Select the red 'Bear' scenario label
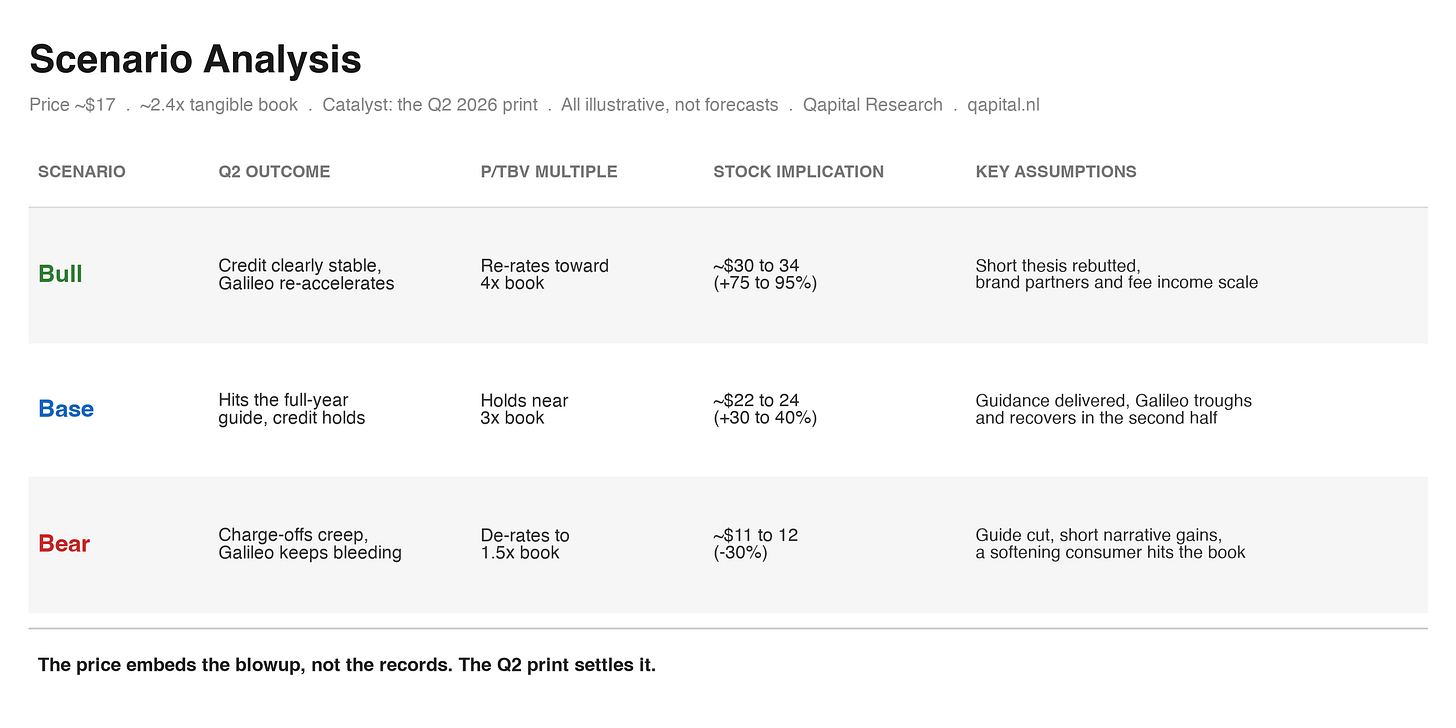Screen dimensions: 1456x728 64,544
